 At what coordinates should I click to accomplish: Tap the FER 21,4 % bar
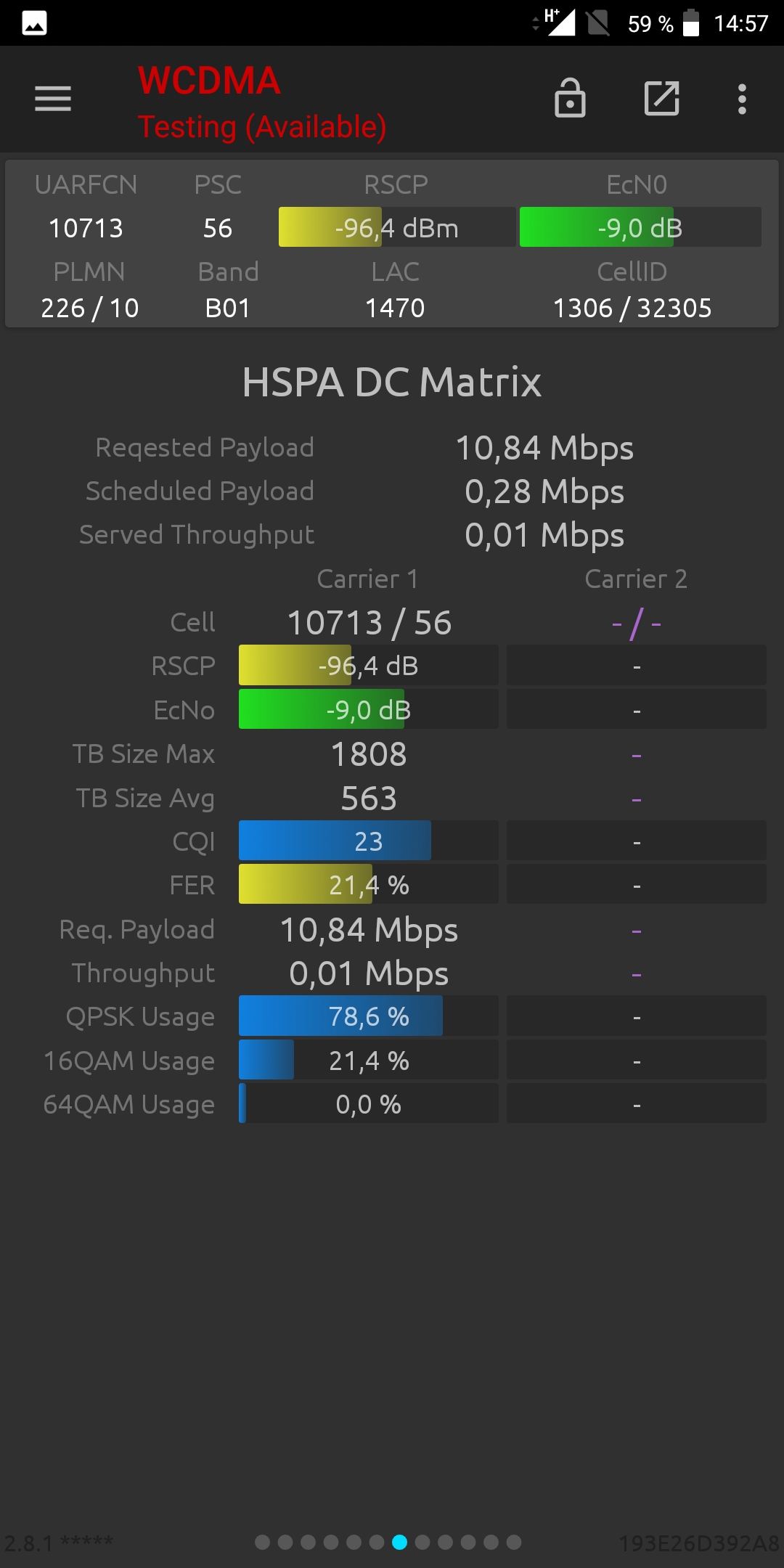369,884
